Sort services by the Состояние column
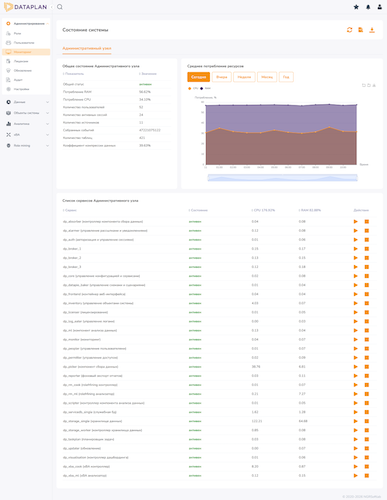The image size is (387, 500). [198, 210]
